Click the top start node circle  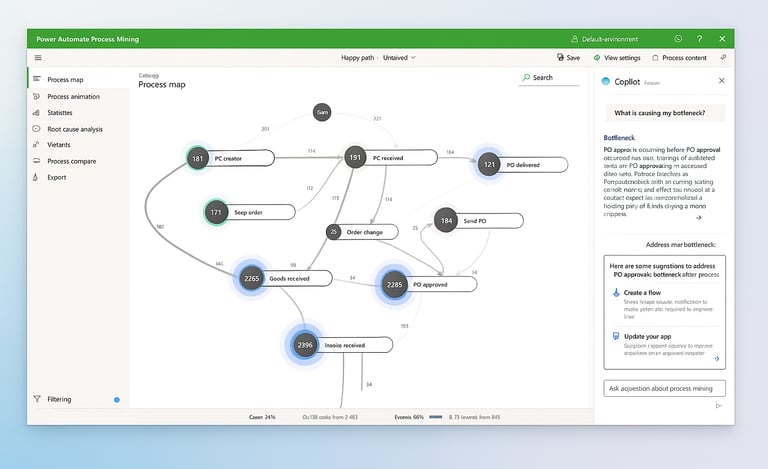pyautogui.click(x=322, y=112)
